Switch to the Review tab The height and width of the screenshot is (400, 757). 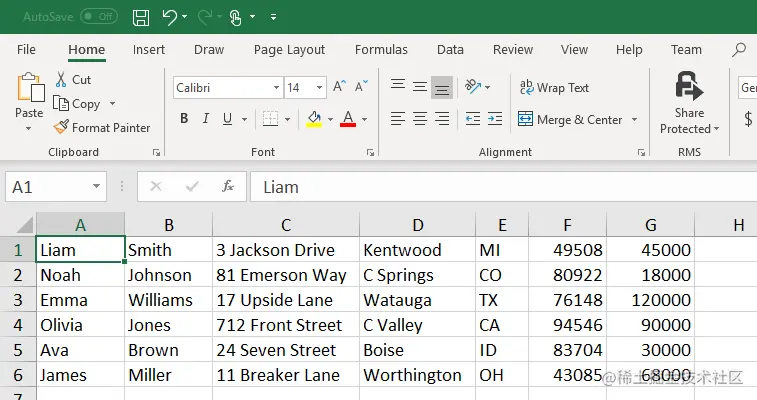coord(513,49)
